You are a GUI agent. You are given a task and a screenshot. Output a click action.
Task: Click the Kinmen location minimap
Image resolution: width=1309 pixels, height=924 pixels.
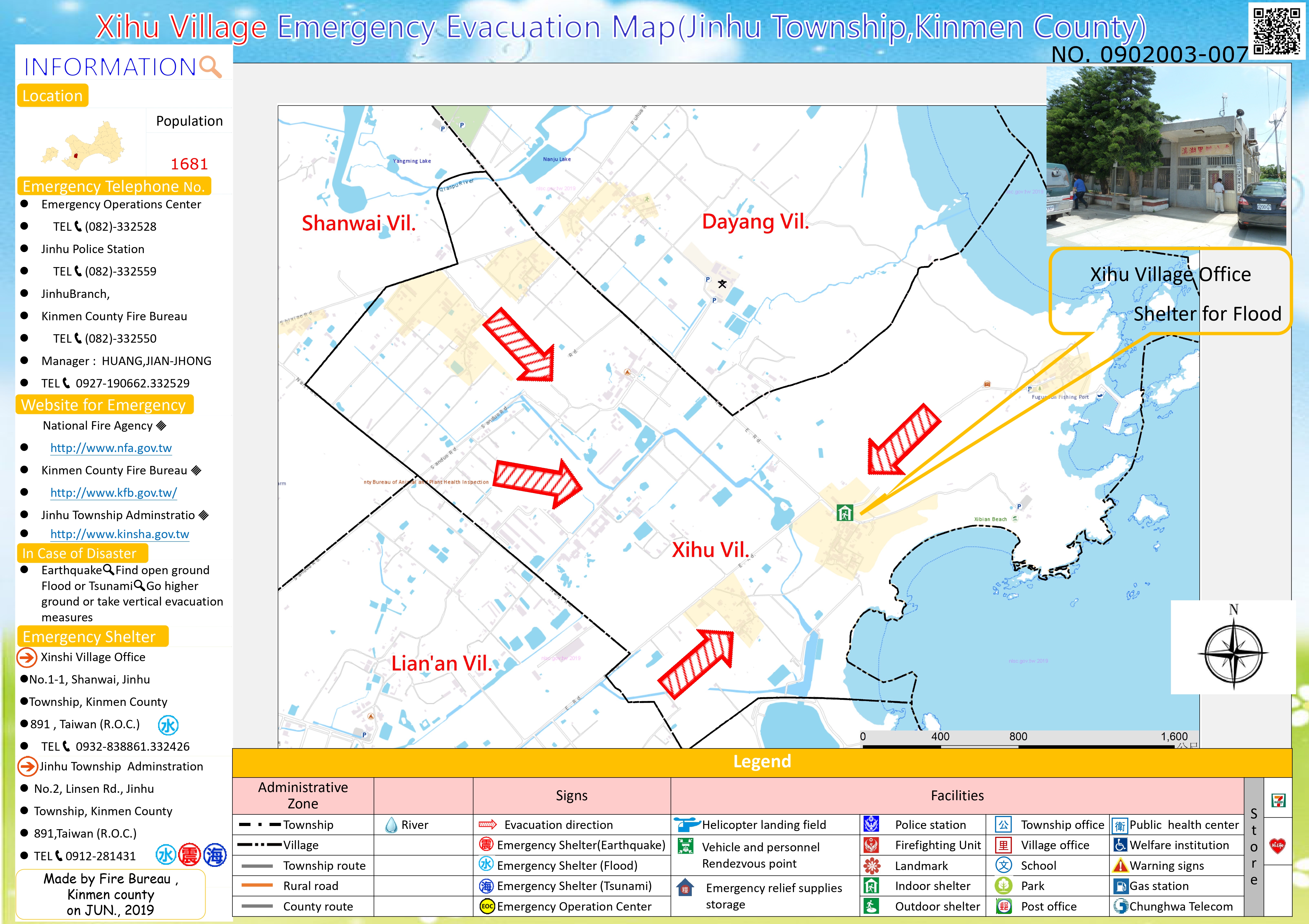[83, 146]
